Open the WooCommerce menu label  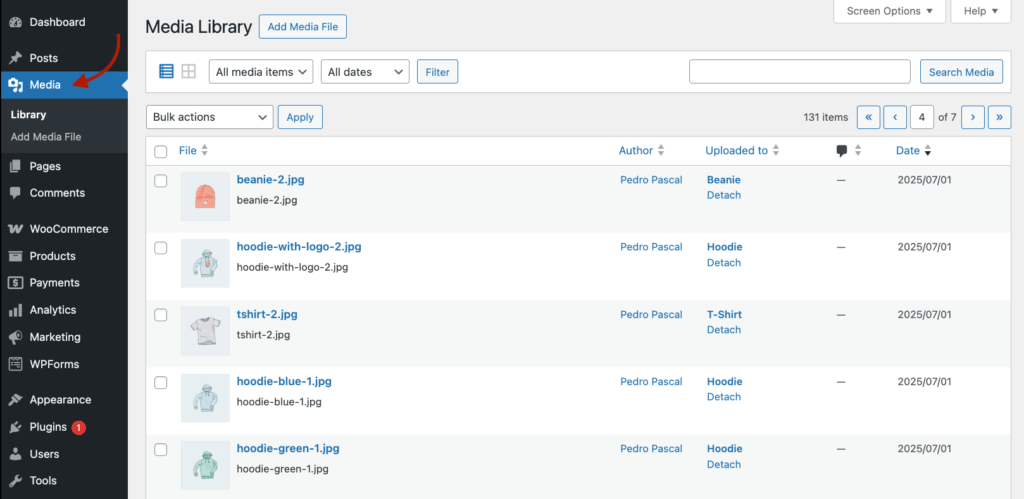(69, 229)
